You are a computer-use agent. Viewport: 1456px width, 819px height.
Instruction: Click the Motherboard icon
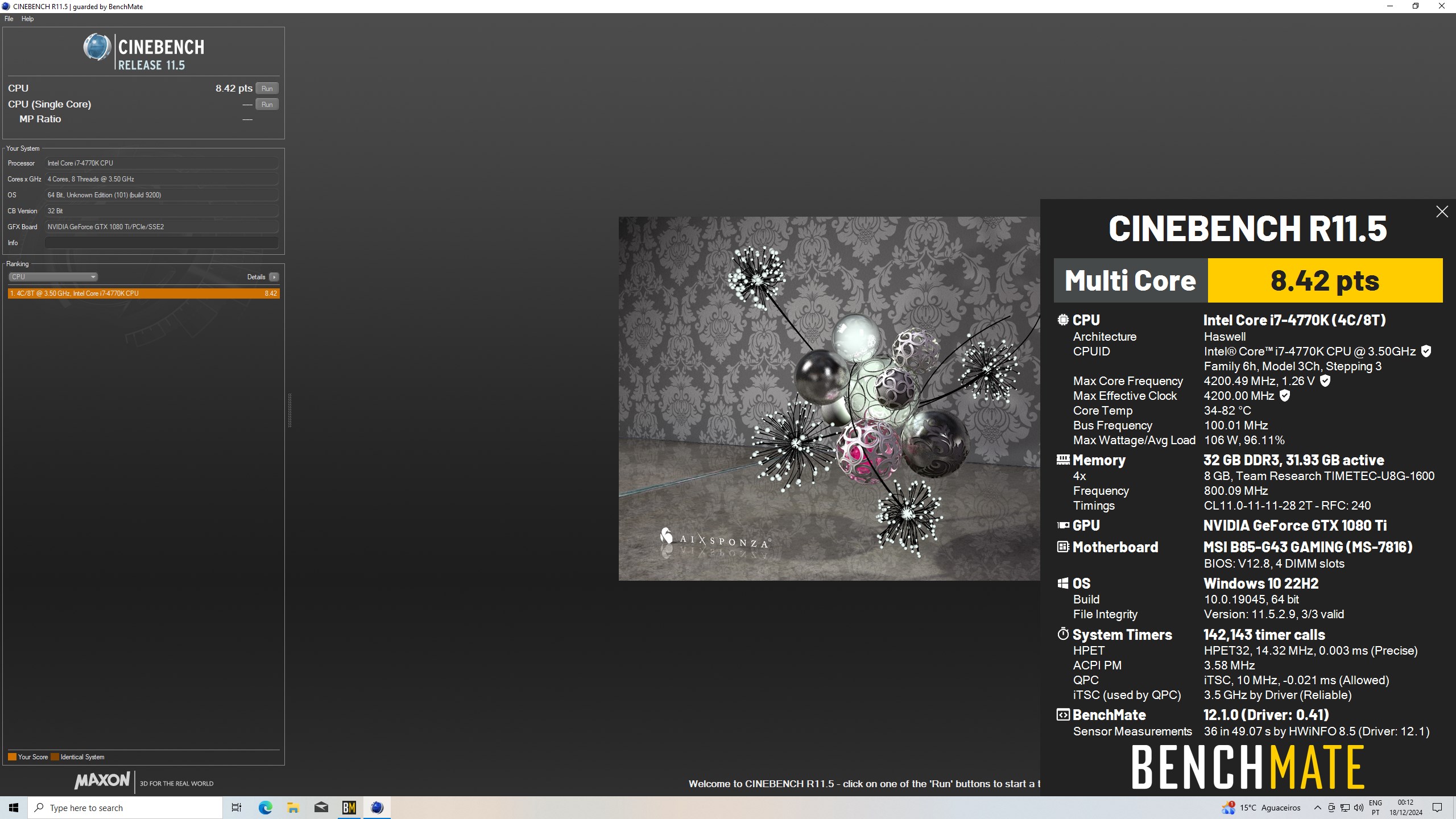tap(1062, 547)
